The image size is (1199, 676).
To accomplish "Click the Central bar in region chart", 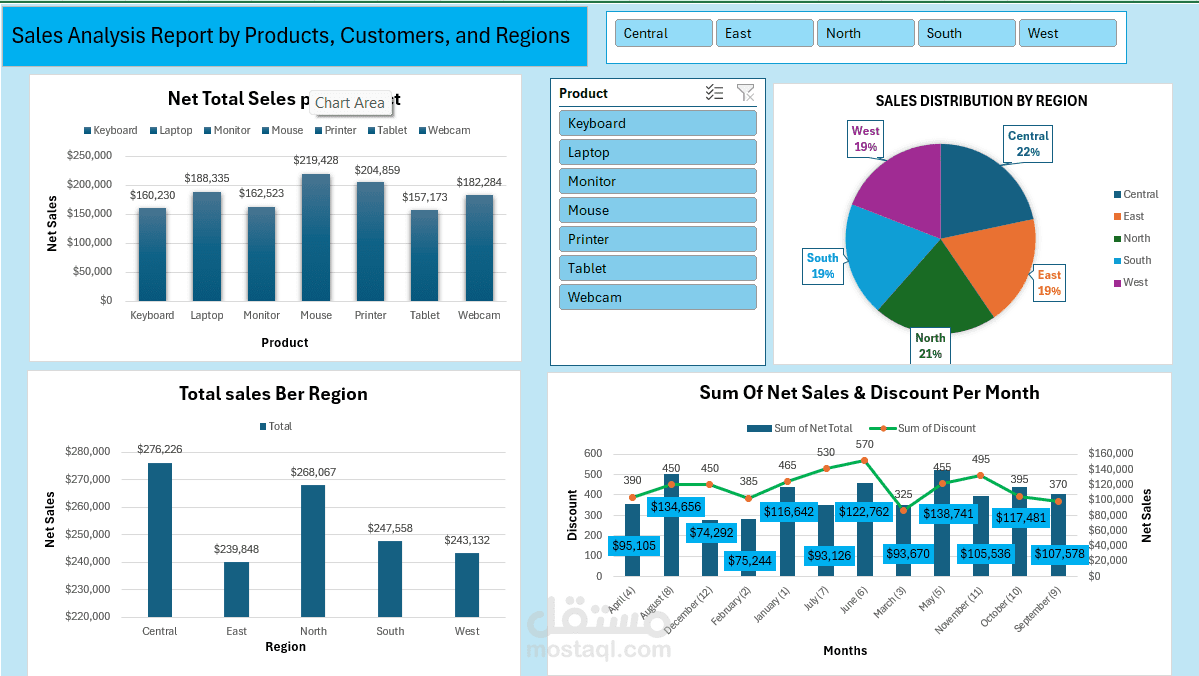I will (x=160, y=540).
